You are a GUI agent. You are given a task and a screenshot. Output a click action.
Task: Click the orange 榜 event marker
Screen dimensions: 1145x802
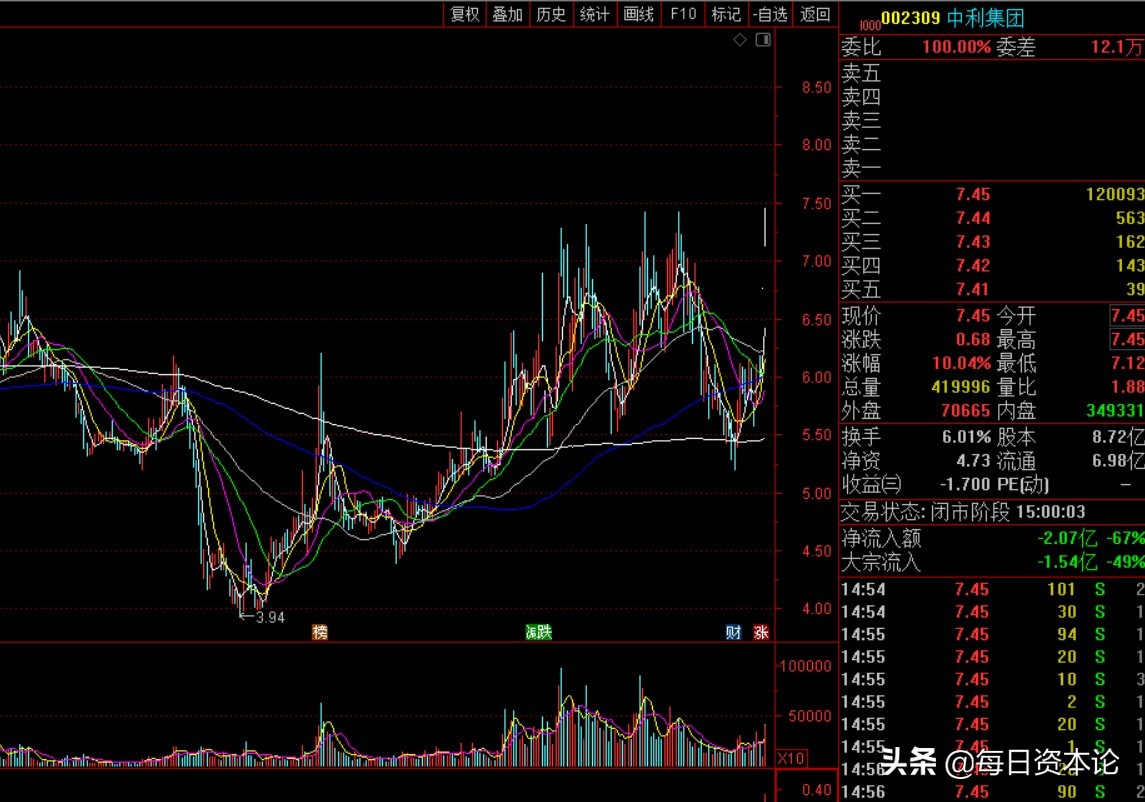tap(320, 632)
